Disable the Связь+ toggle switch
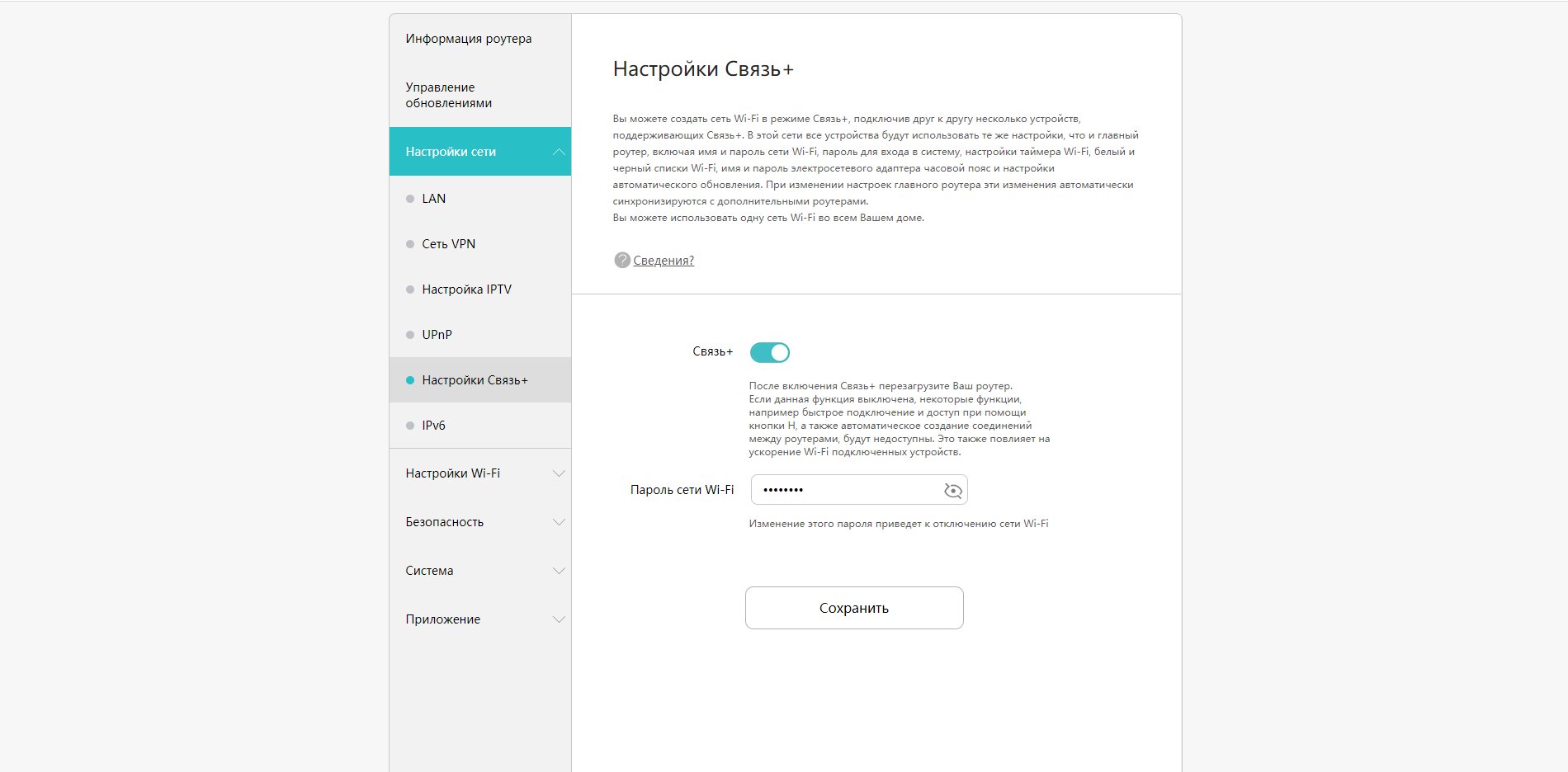The image size is (1568, 772). [769, 352]
